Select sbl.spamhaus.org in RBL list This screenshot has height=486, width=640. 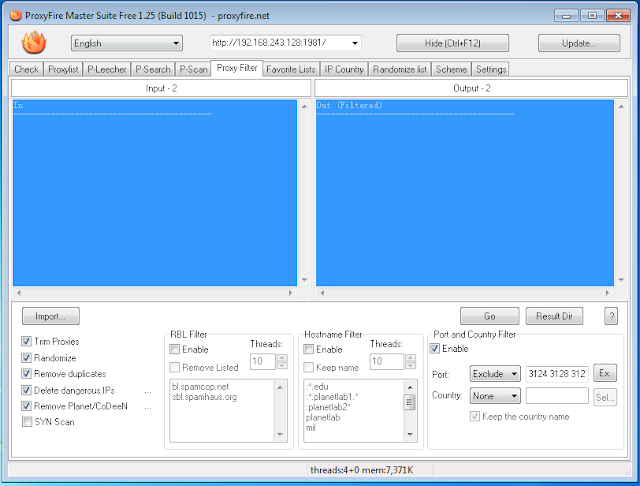click(204, 397)
